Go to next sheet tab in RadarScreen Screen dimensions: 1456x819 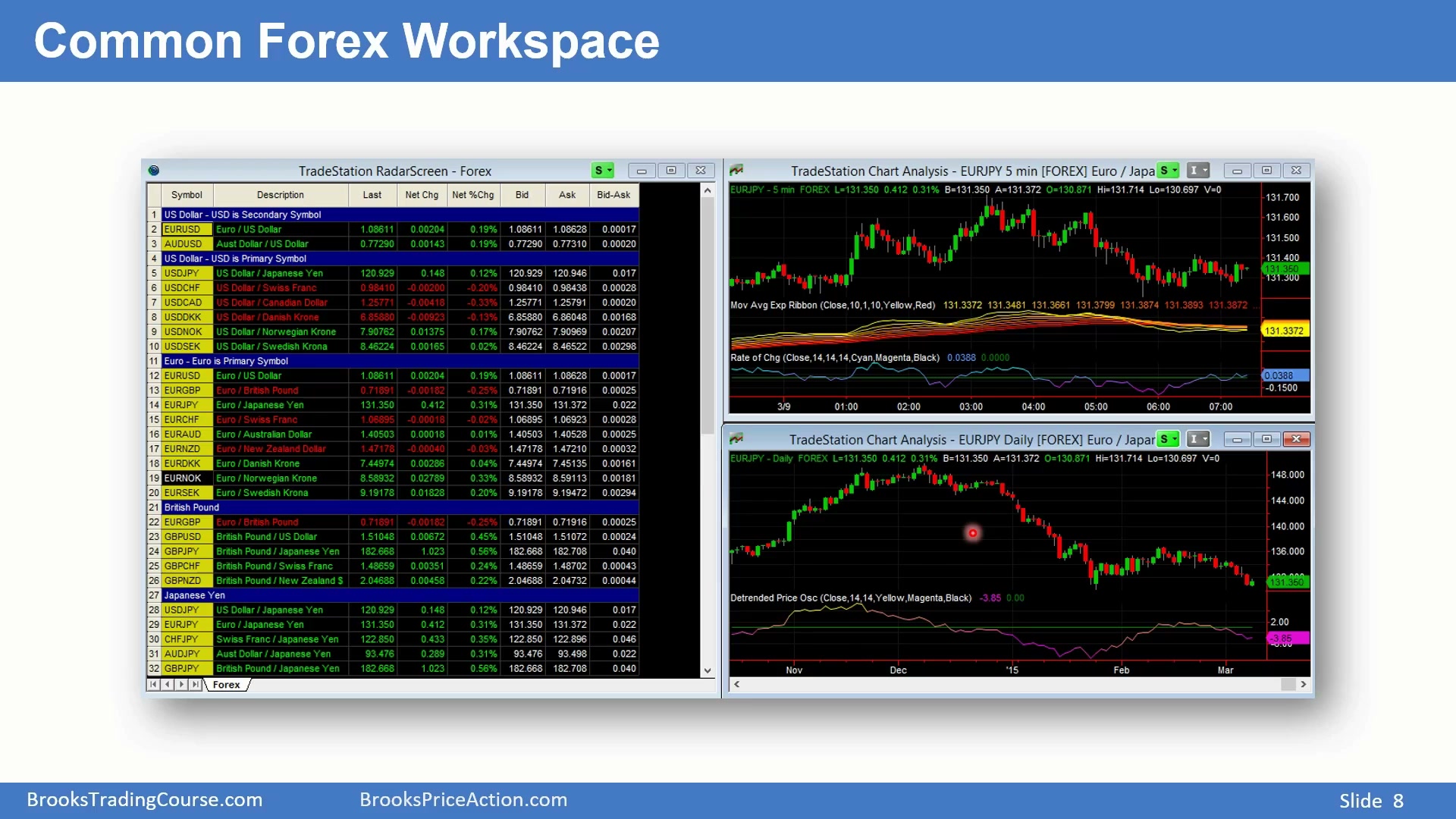click(181, 685)
